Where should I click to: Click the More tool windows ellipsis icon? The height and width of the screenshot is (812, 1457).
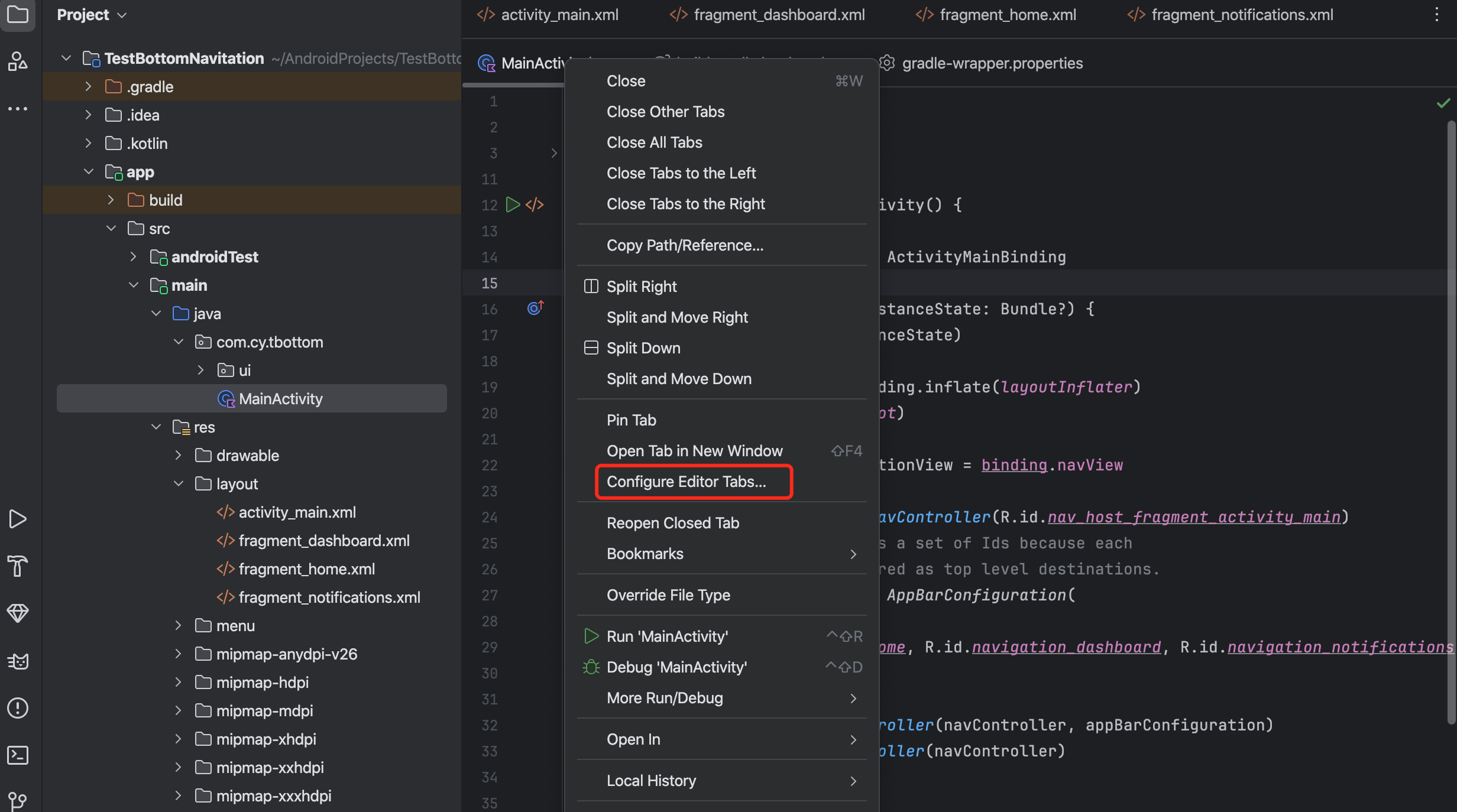pyautogui.click(x=18, y=109)
